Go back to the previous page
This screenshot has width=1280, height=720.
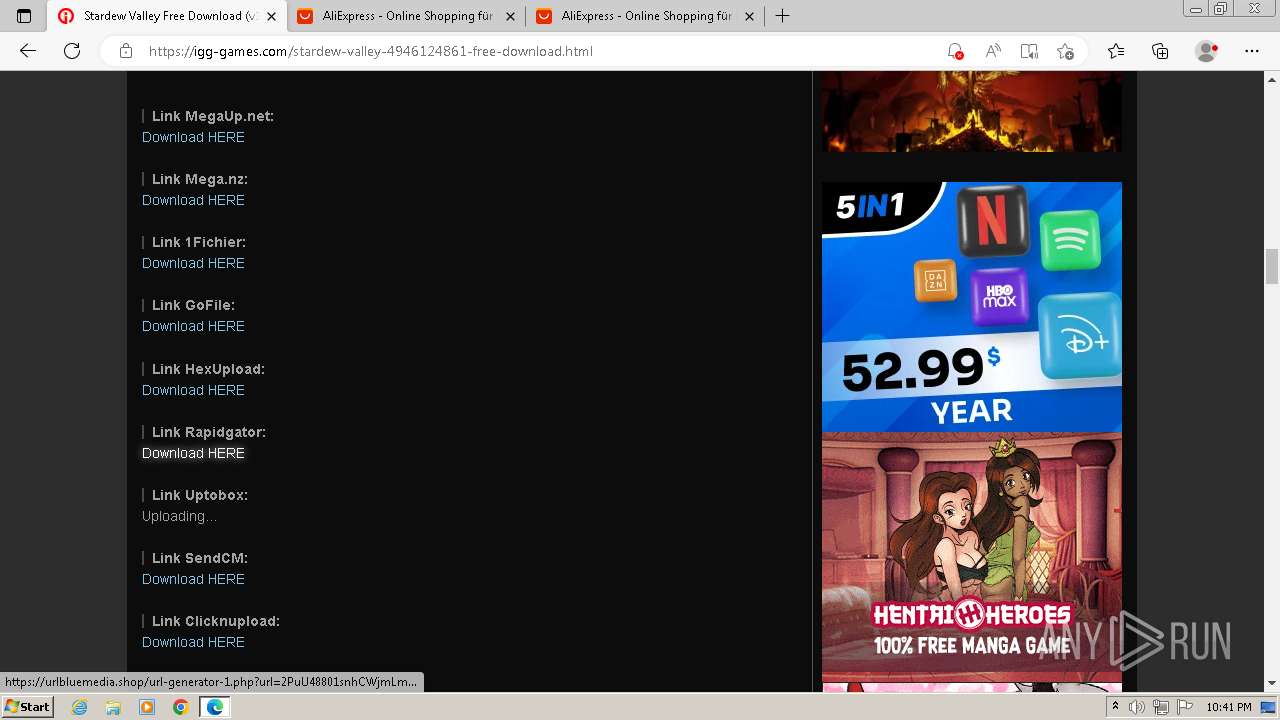point(28,51)
